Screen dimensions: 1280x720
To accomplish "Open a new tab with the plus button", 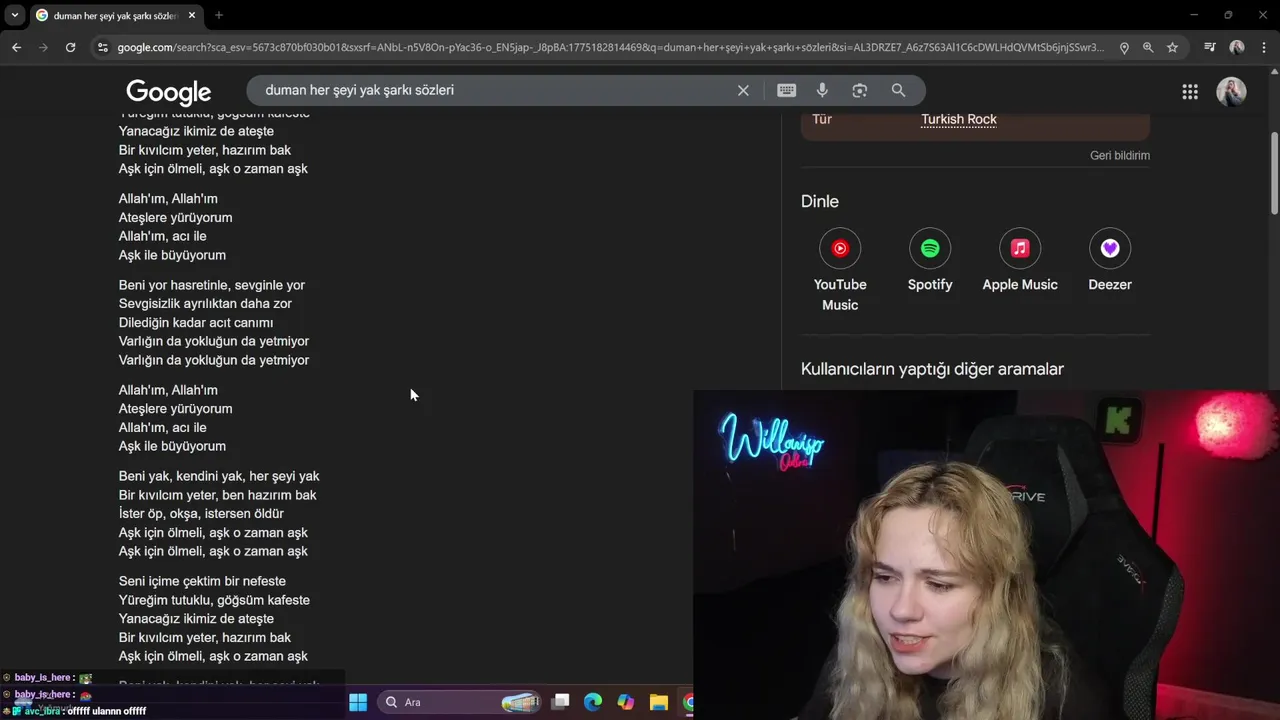I will (x=219, y=15).
